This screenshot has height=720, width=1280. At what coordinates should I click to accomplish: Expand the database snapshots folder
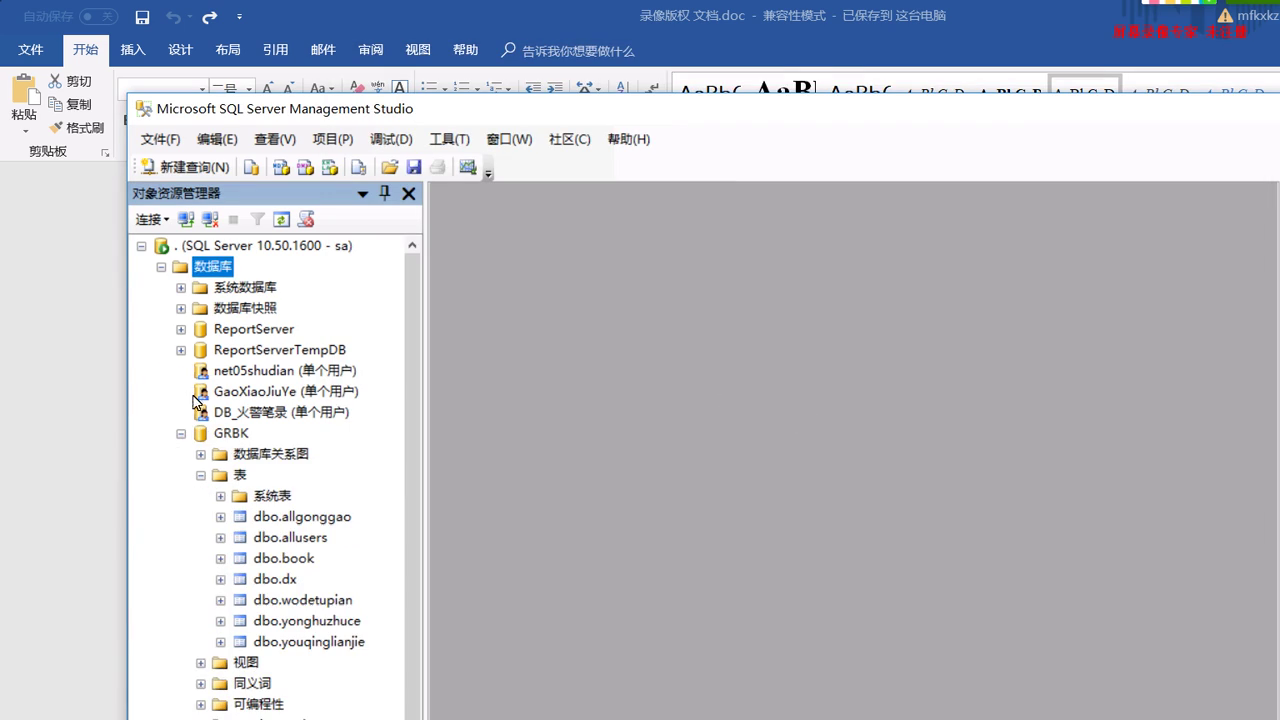click(181, 309)
